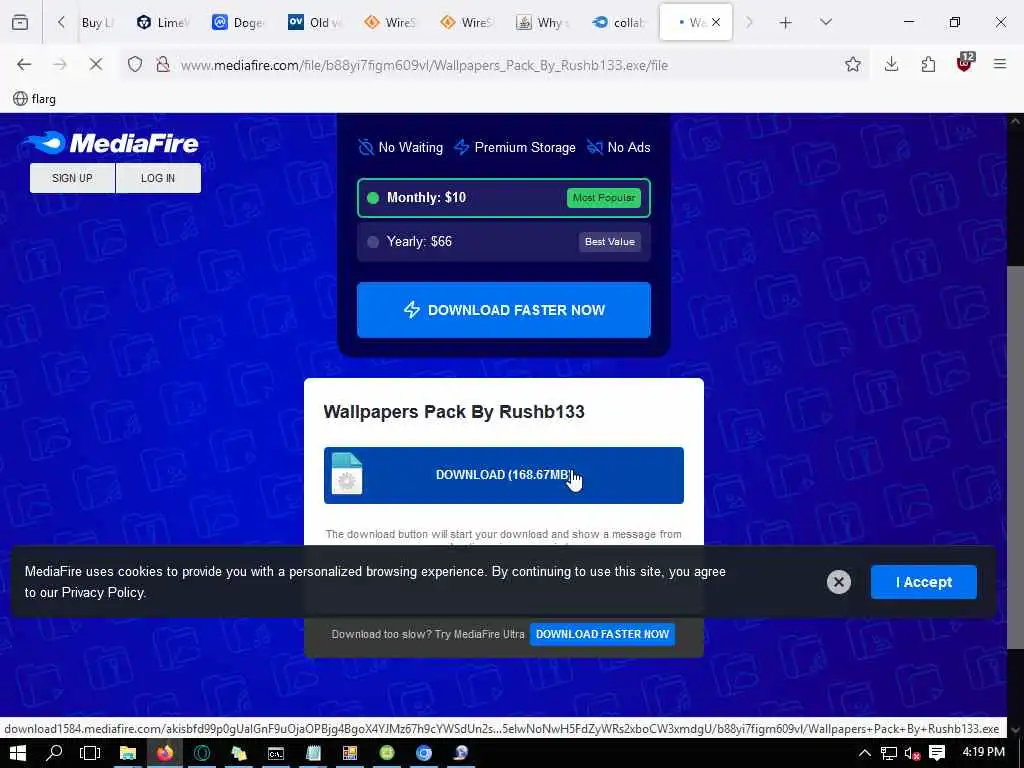Open network icon in system tray
The height and width of the screenshot is (768, 1024).
pyautogui.click(x=889, y=753)
